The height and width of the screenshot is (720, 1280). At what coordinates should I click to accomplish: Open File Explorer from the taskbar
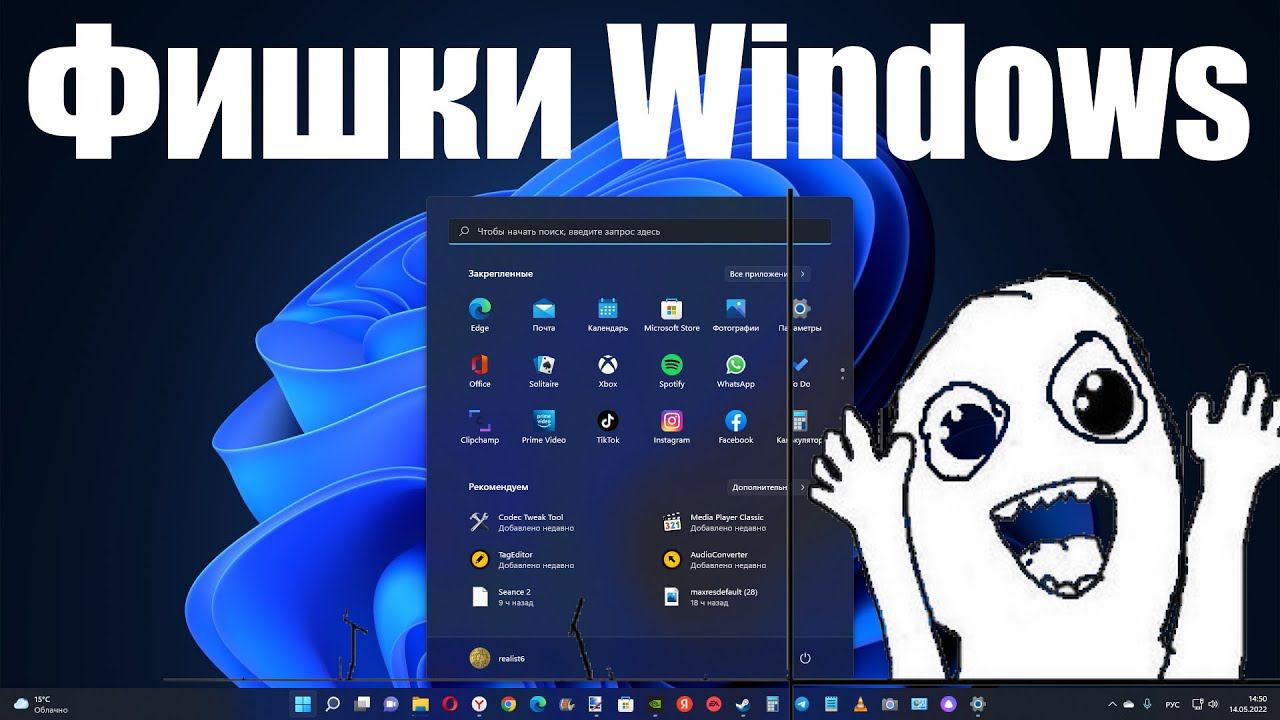[420, 703]
